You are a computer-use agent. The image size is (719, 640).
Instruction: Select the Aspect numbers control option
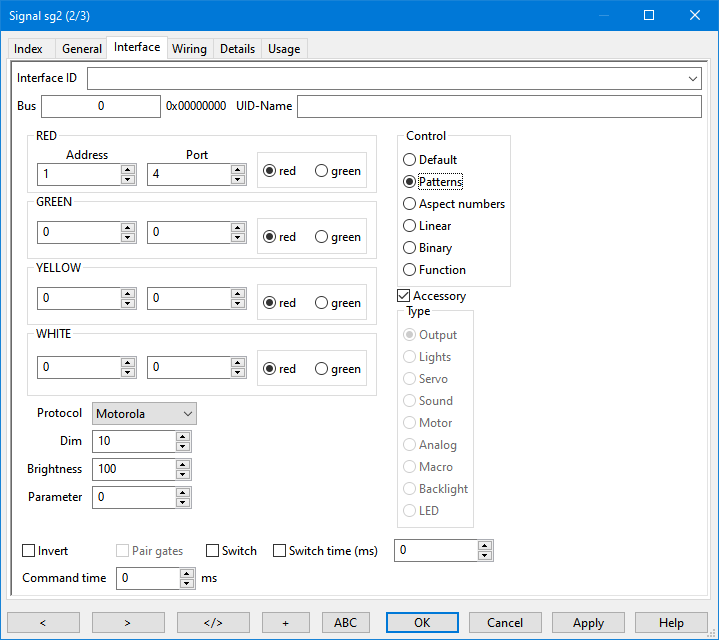tap(410, 204)
